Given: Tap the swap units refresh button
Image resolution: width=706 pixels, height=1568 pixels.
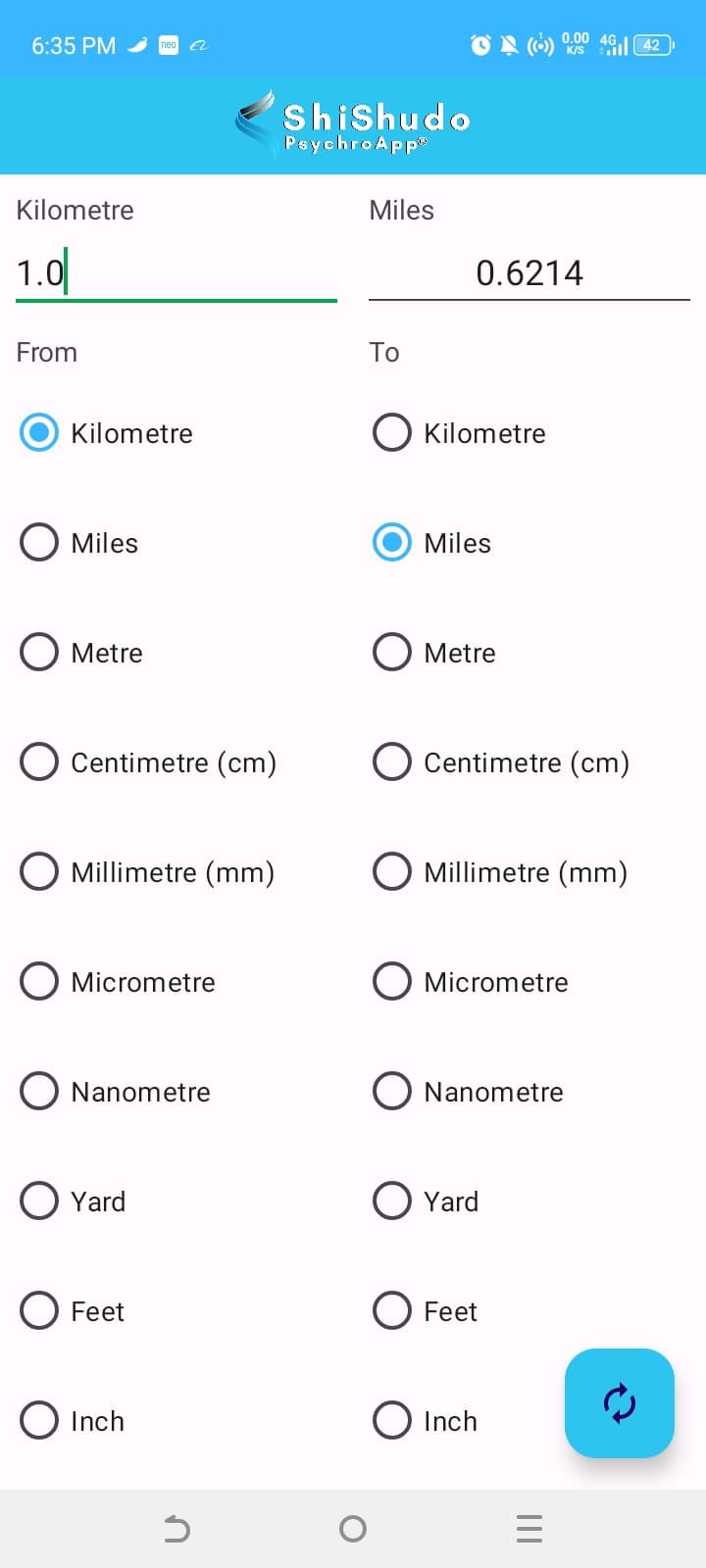Looking at the screenshot, I should tap(619, 1402).
